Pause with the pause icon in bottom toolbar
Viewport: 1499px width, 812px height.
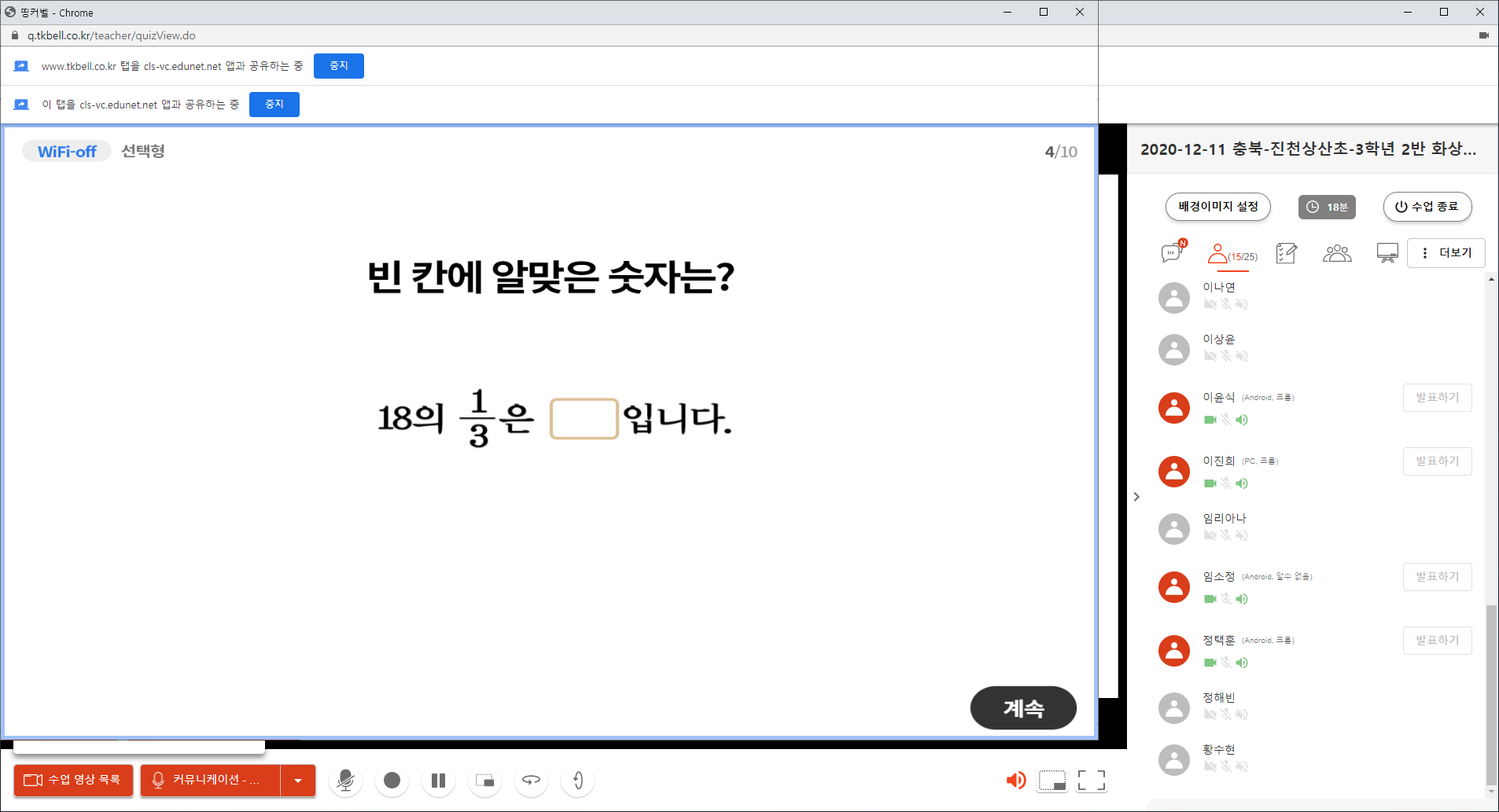438,780
